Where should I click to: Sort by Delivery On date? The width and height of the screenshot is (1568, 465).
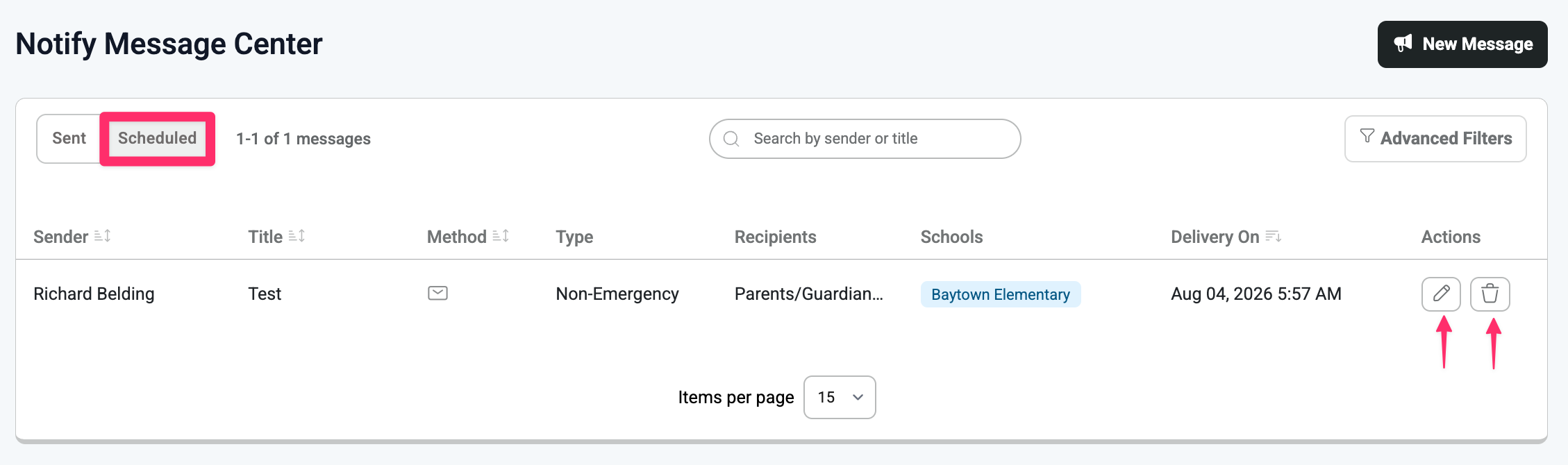(x=1273, y=236)
